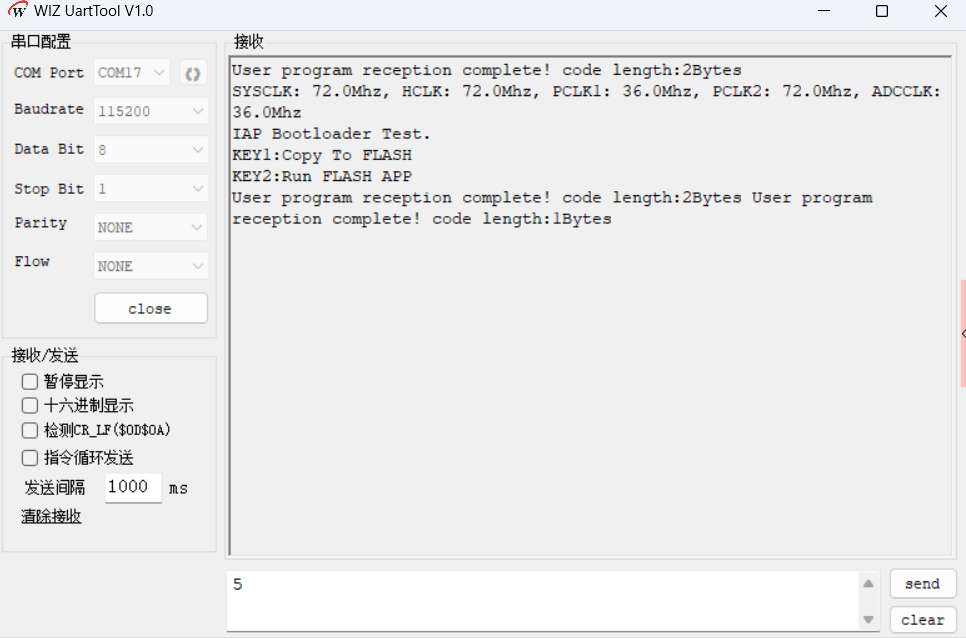Image resolution: width=966 pixels, height=638 pixels.
Task: Click the right edge side-panel arrow
Action: pyautogui.click(x=963, y=333)
